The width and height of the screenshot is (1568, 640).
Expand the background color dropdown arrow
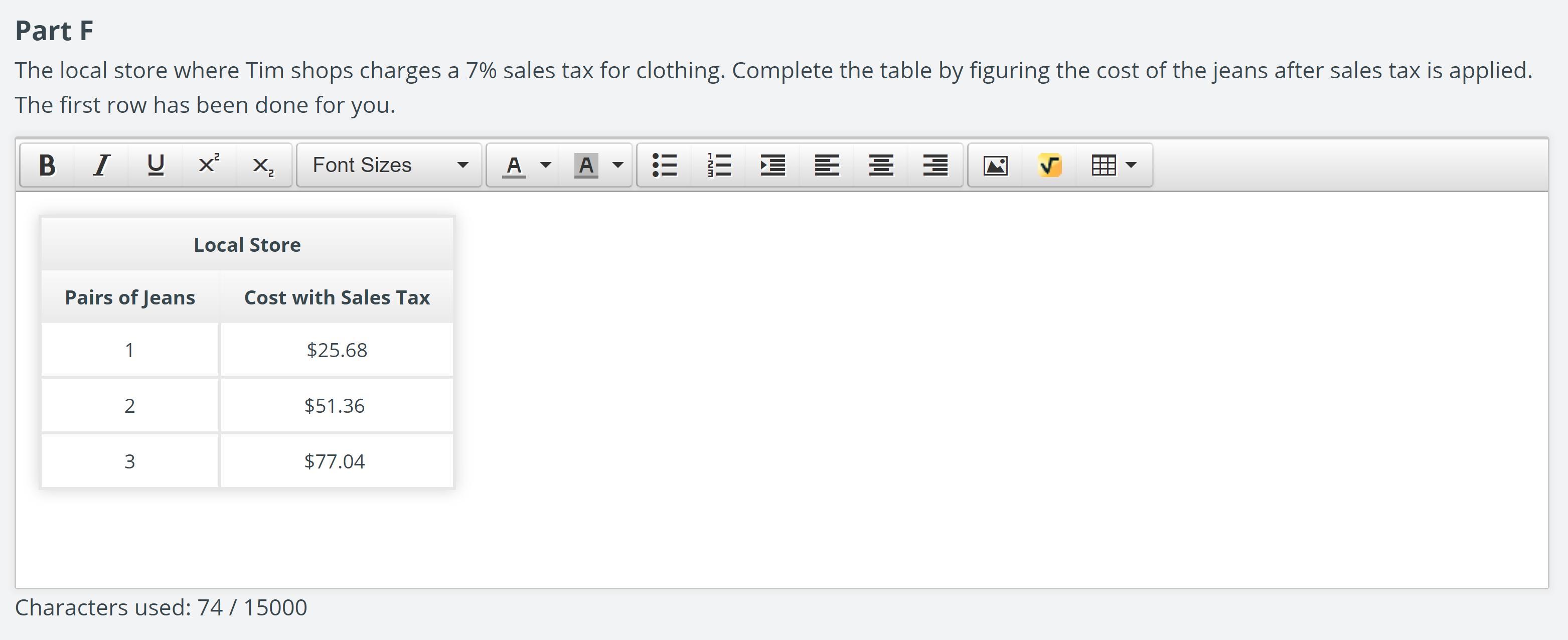click(x=618, y=165)
